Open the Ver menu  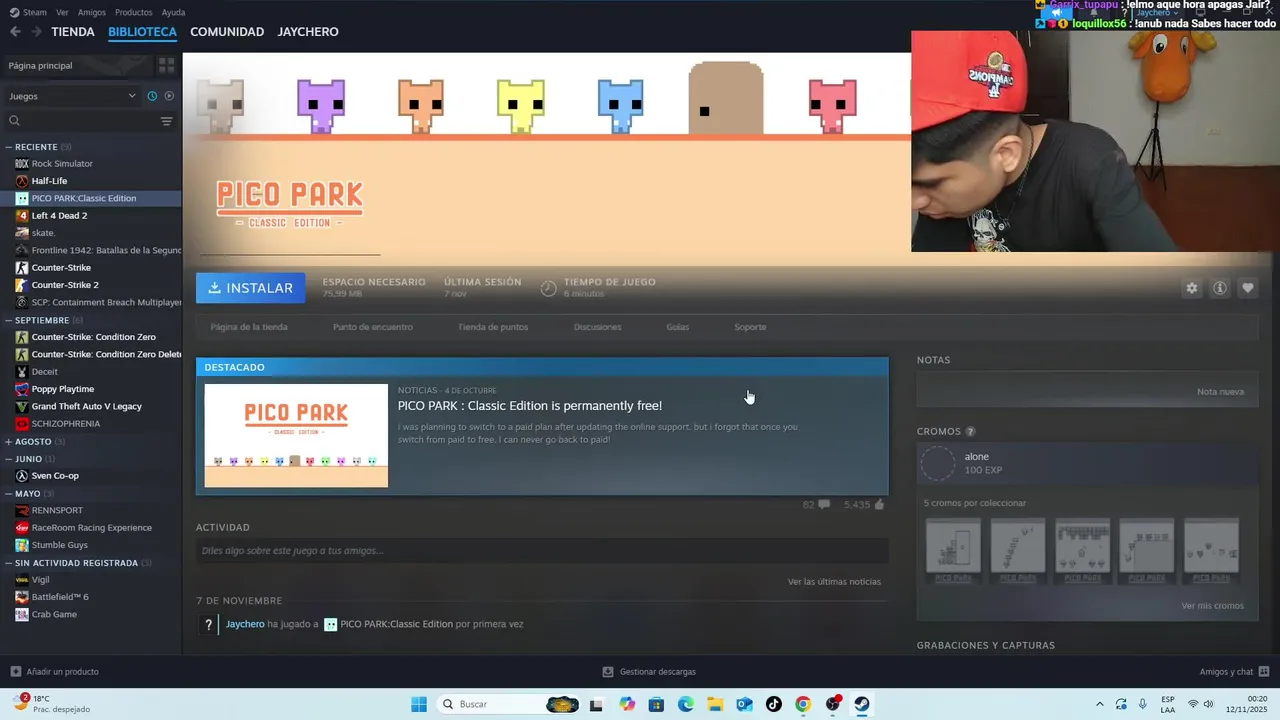pos(62,12)
